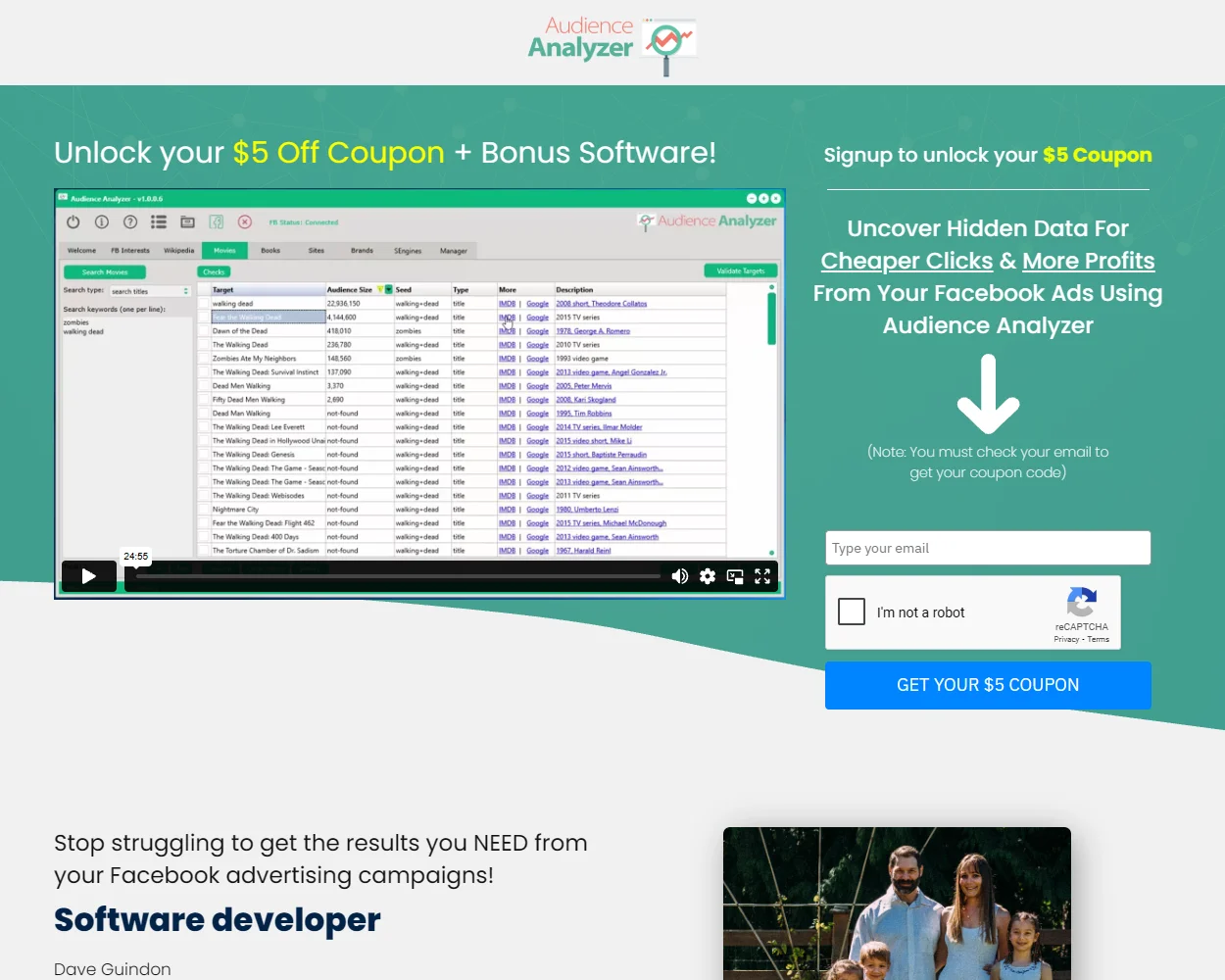The image size is (1225, 980).
Task: Click the 22,936,150 audience size cell
Action: pyautogui.click(x=359, y=304)
